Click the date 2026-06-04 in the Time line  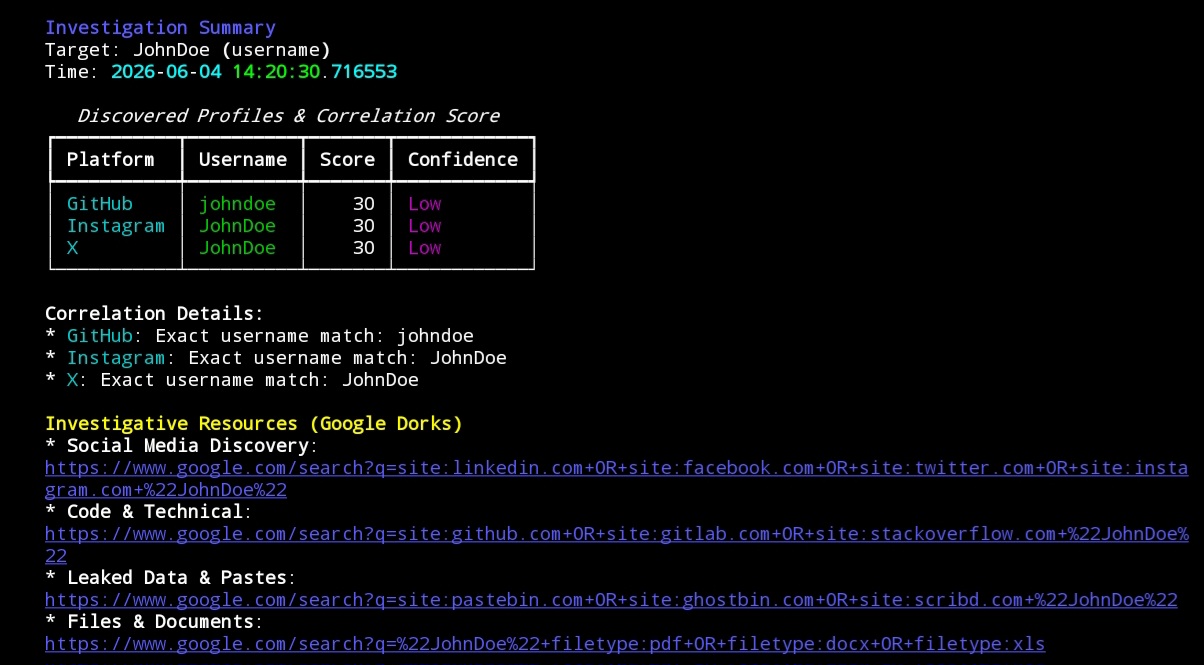(x=166, y=72)
